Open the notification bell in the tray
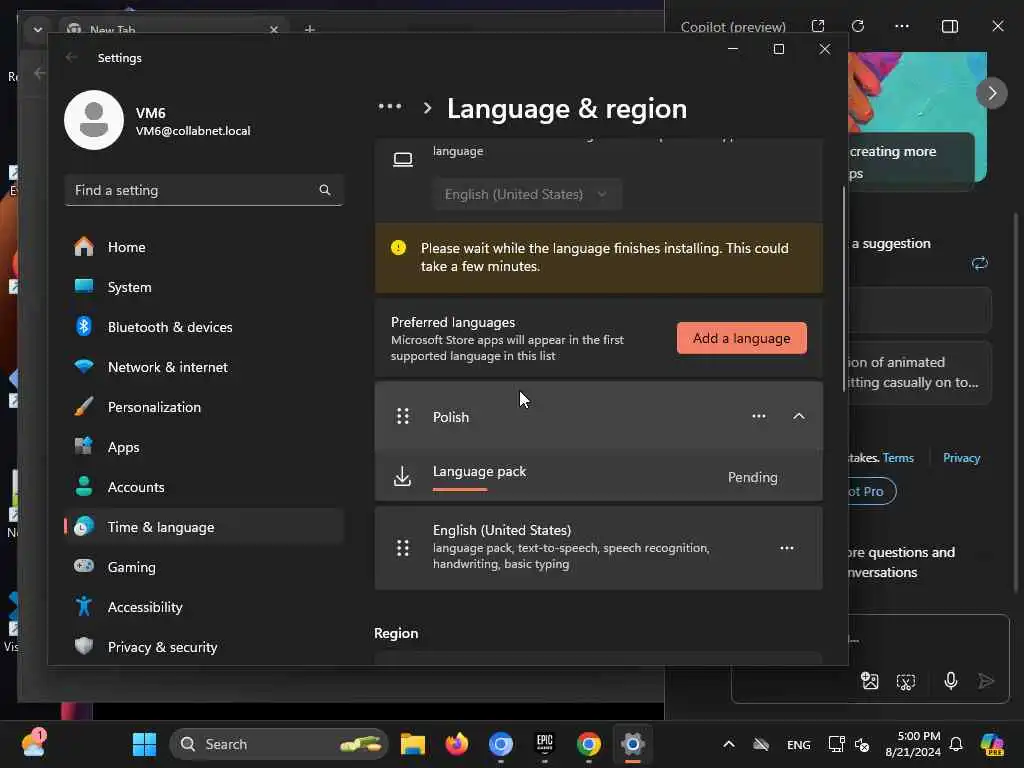The image size is (1024, 768). tap(955, 744)
